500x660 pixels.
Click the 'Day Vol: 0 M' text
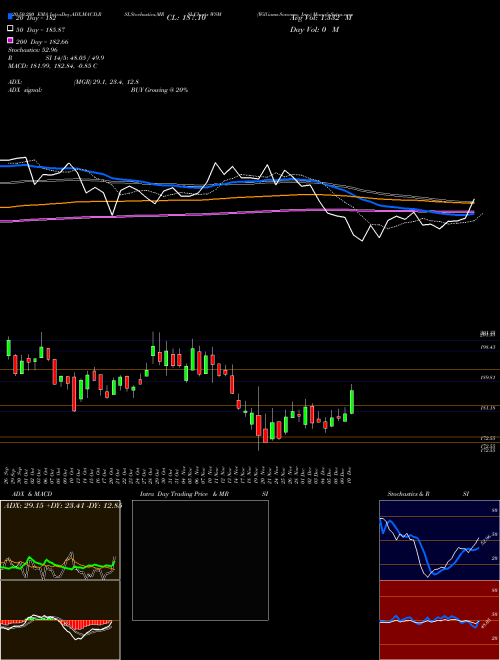pos(314,30)
